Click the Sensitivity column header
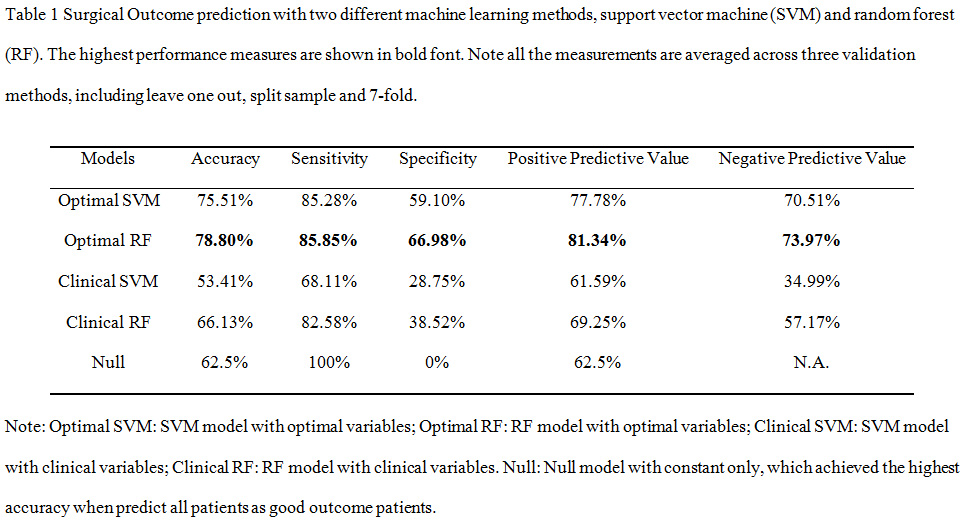Viewport: 967px width, 523px height. [x=329, y=158]
